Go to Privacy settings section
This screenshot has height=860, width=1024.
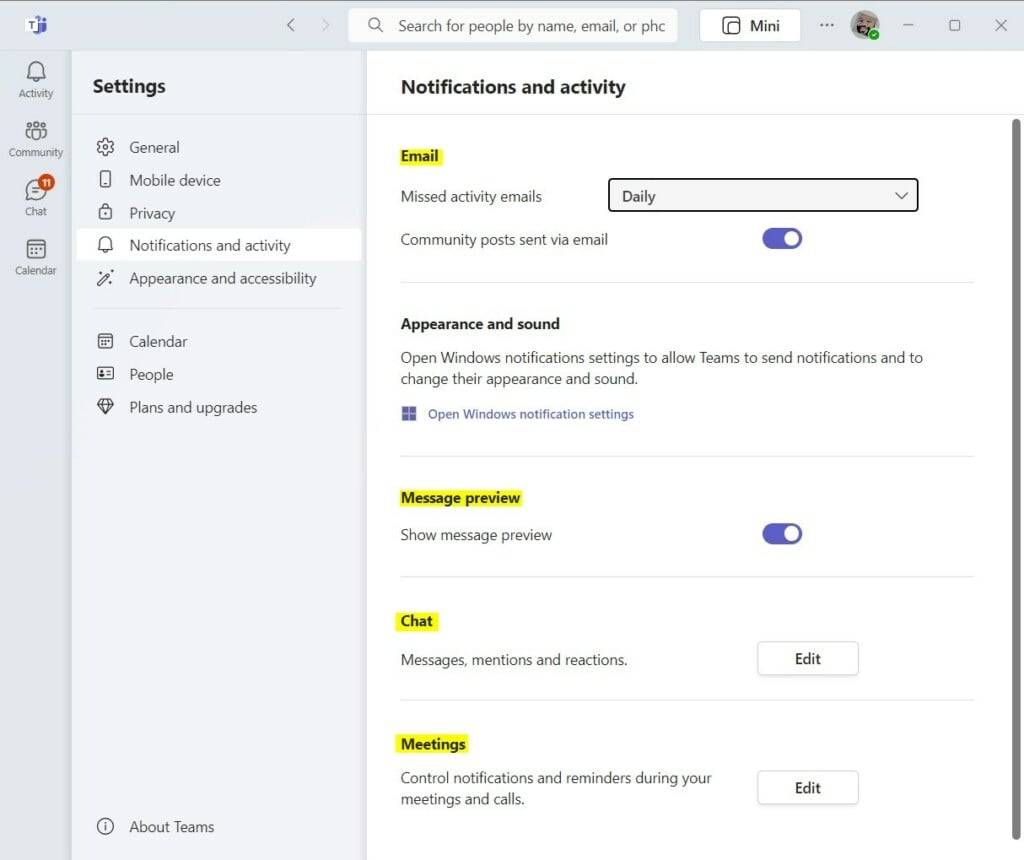click(x=152, y=213)
